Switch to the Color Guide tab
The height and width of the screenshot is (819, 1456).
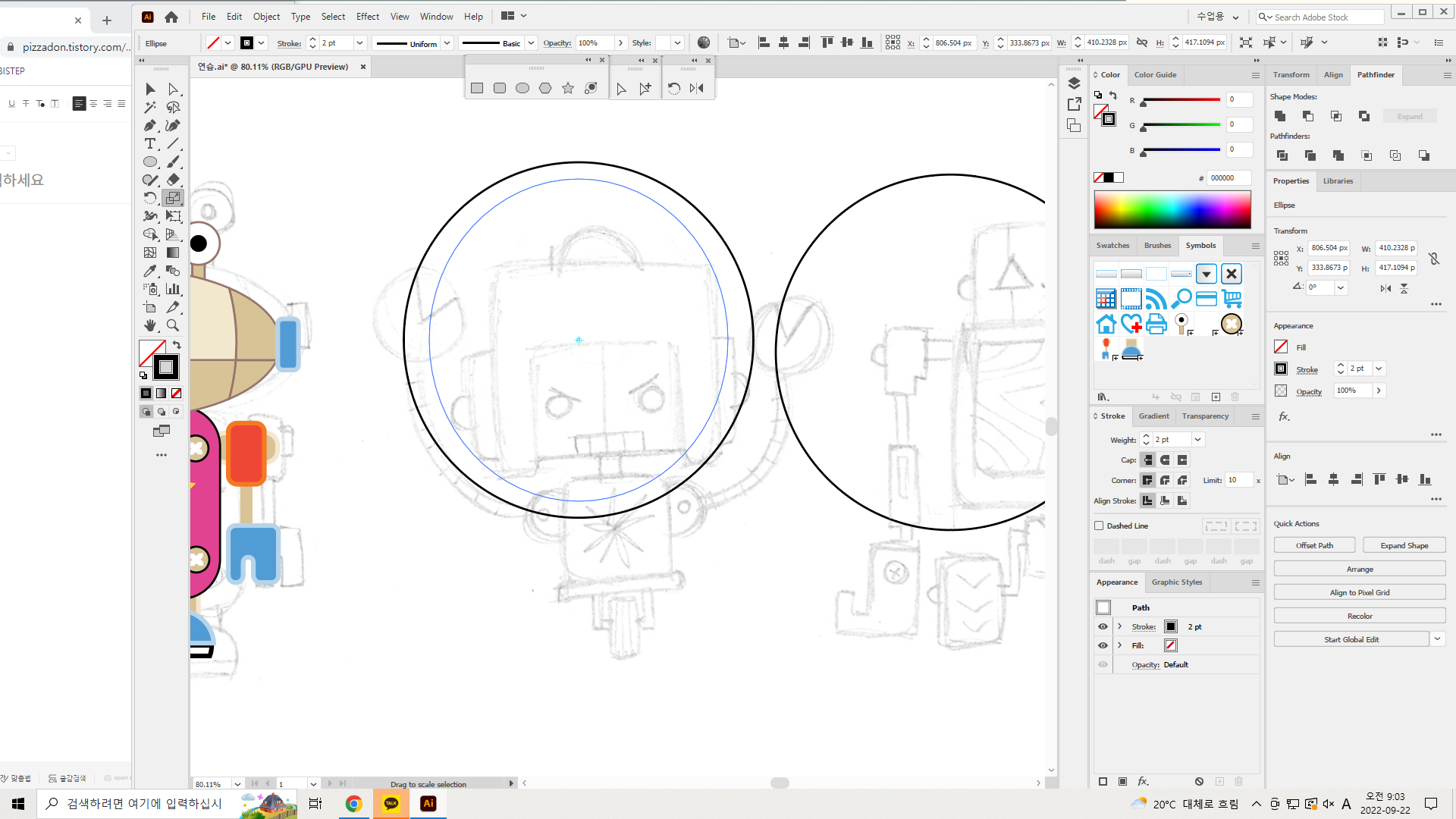coord(1155,75)
